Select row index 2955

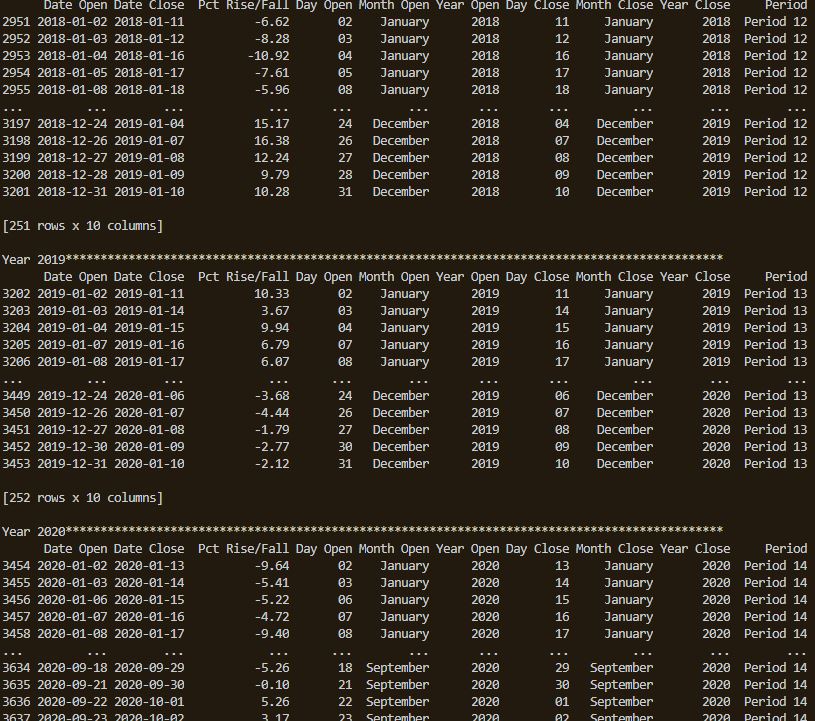[x=16, y=90]
